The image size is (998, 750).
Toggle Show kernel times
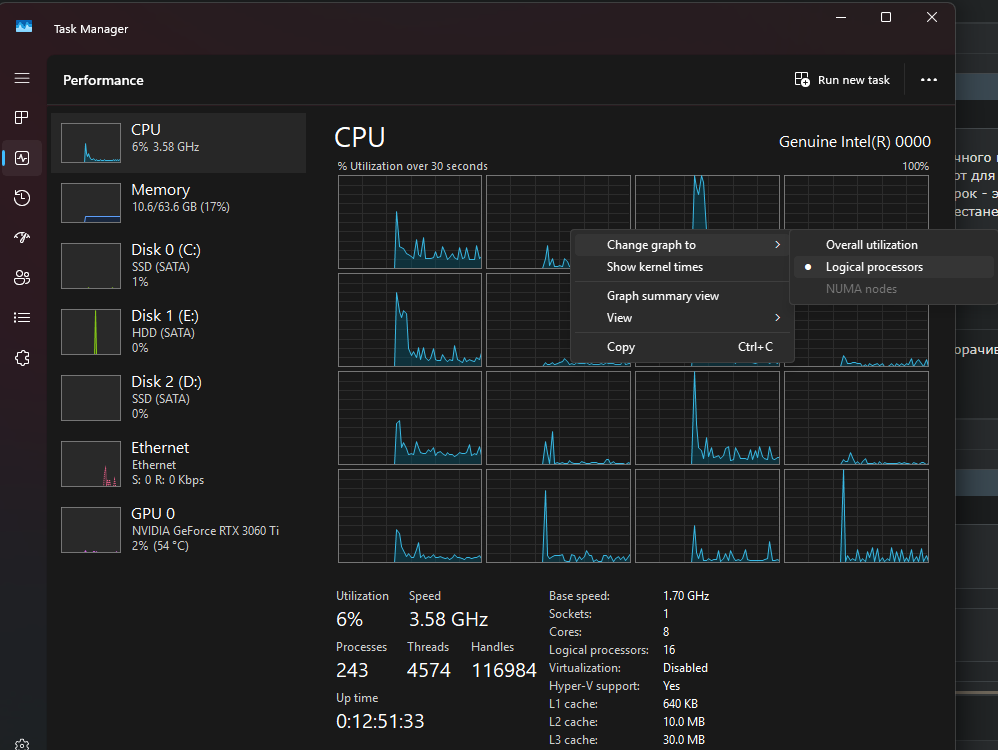[654, 267]
